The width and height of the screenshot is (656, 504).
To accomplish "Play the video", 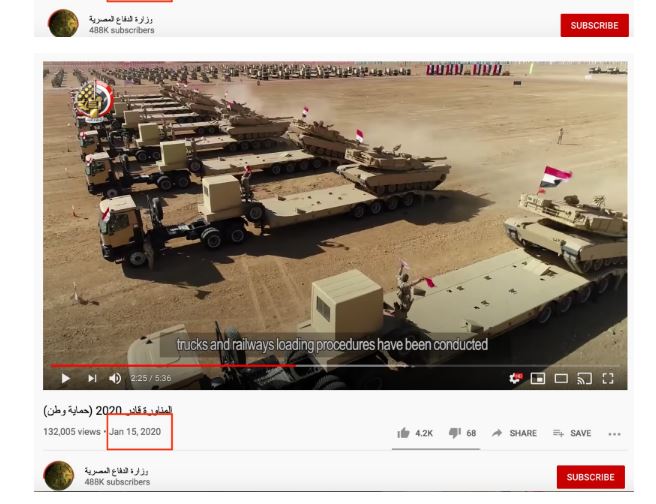I will pos(66,379).
